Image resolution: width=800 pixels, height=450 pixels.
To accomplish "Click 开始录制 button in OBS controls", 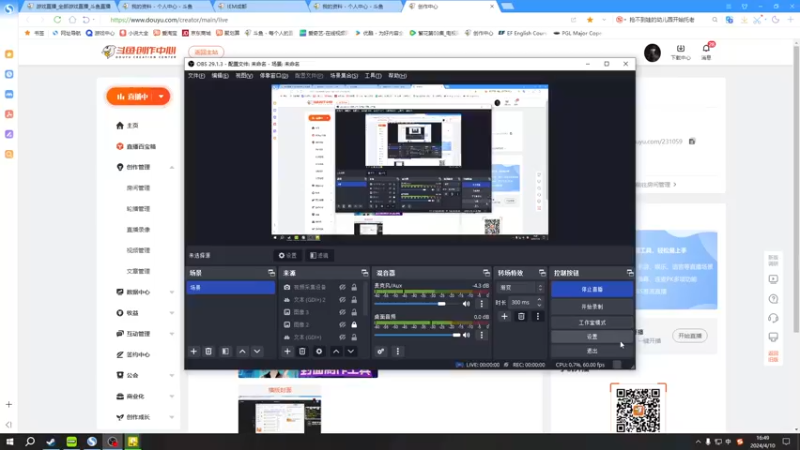I will click(592, 307).
